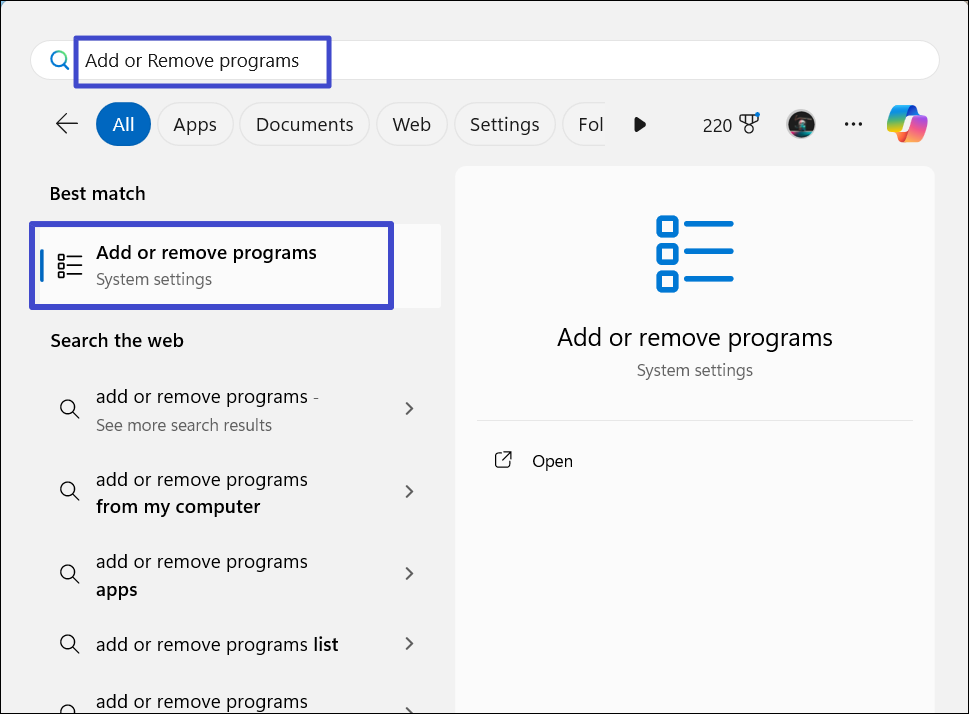Open the rewards points trophy icon

coord(750,124)
